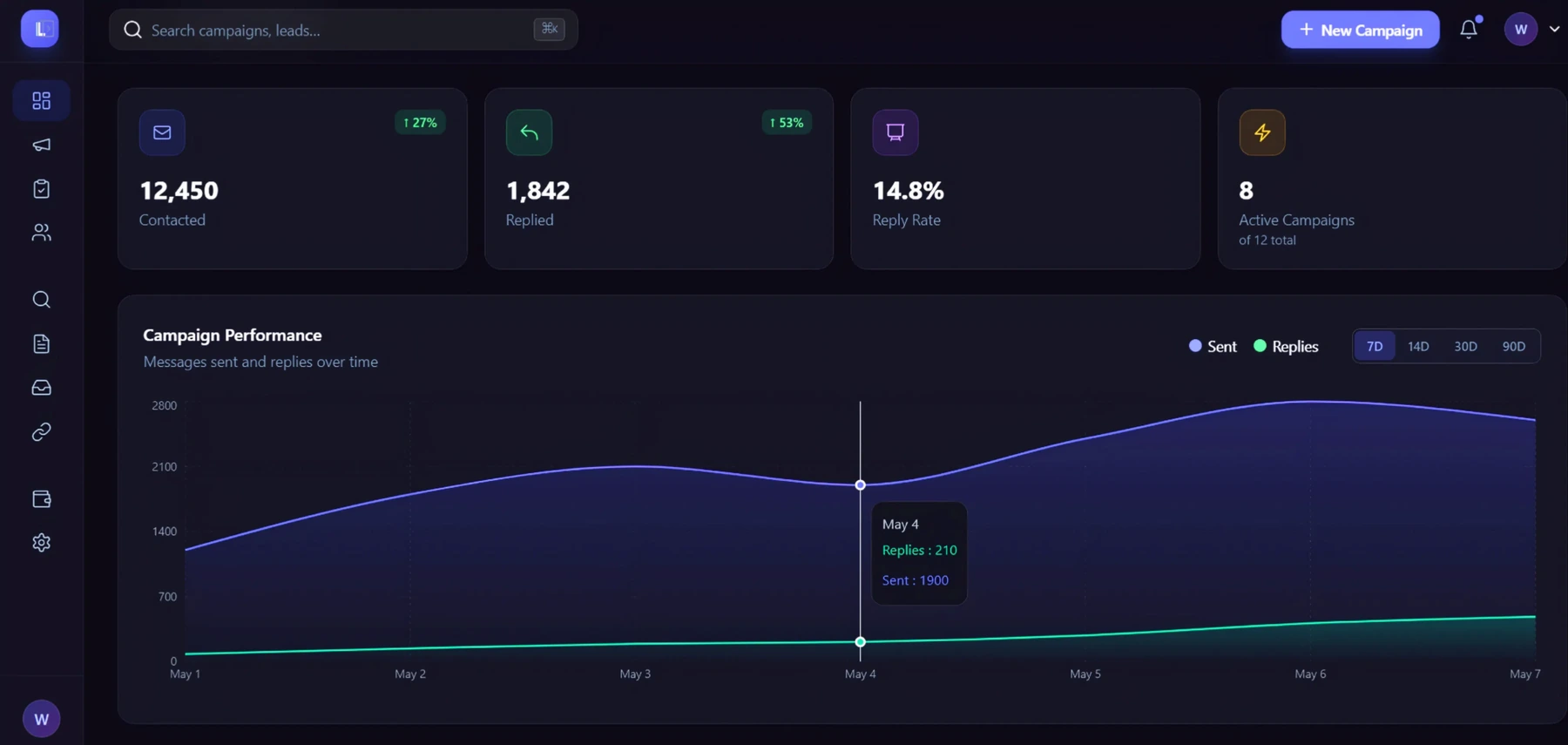Image resolution: width=1568 pixels, height=745 pixels.
Task: Select the 90D time range
Action: point(1514,346)
